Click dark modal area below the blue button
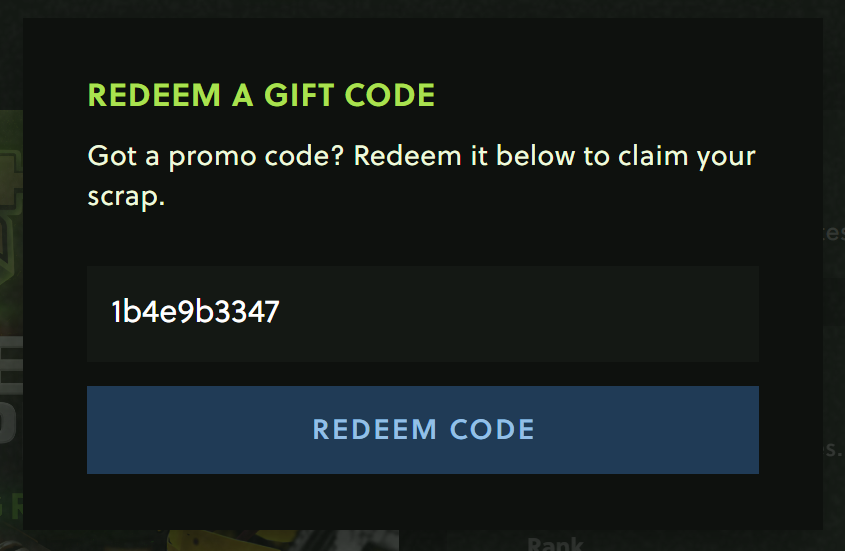This screenshot has height=551, width=845. click(x=422, y=501)
